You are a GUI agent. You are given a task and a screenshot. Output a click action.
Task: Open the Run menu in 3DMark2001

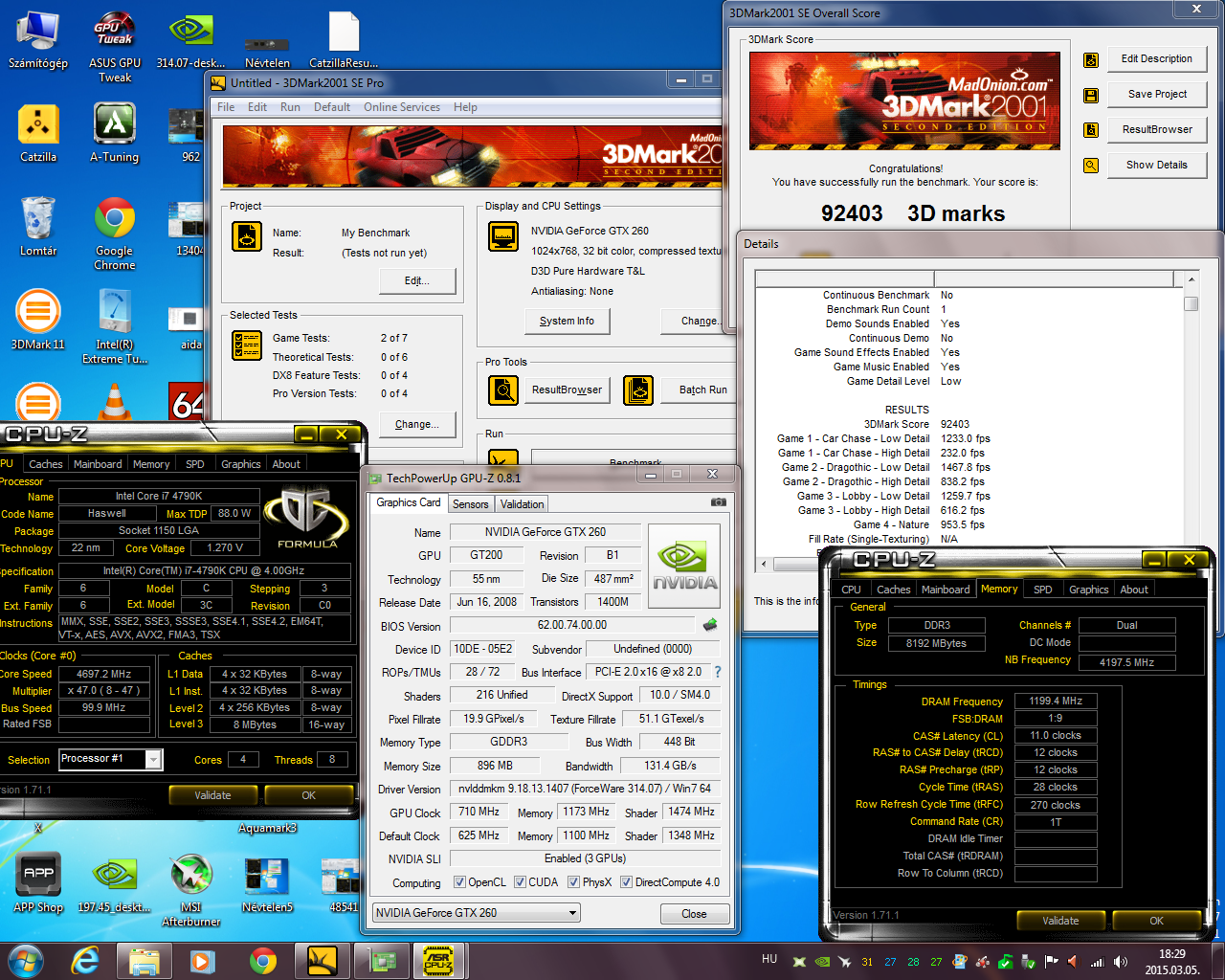click(x=290, y=107)
